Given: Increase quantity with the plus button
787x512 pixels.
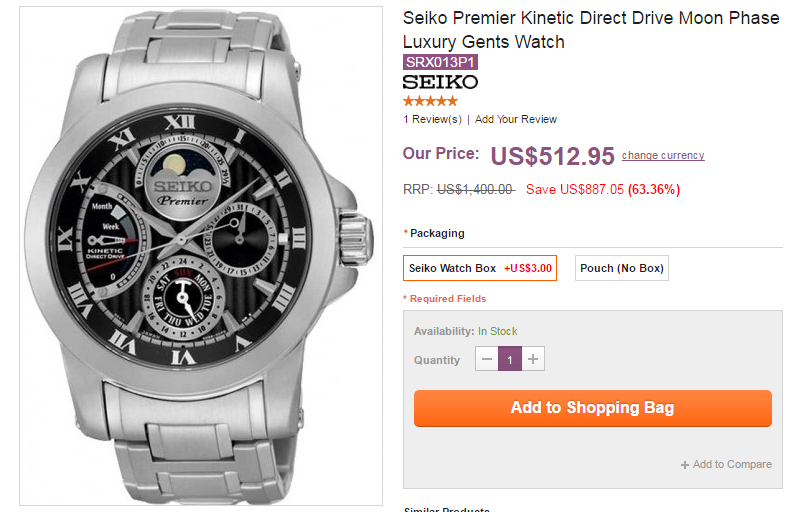Looking at the screenshot, I should tap(533, 360).
